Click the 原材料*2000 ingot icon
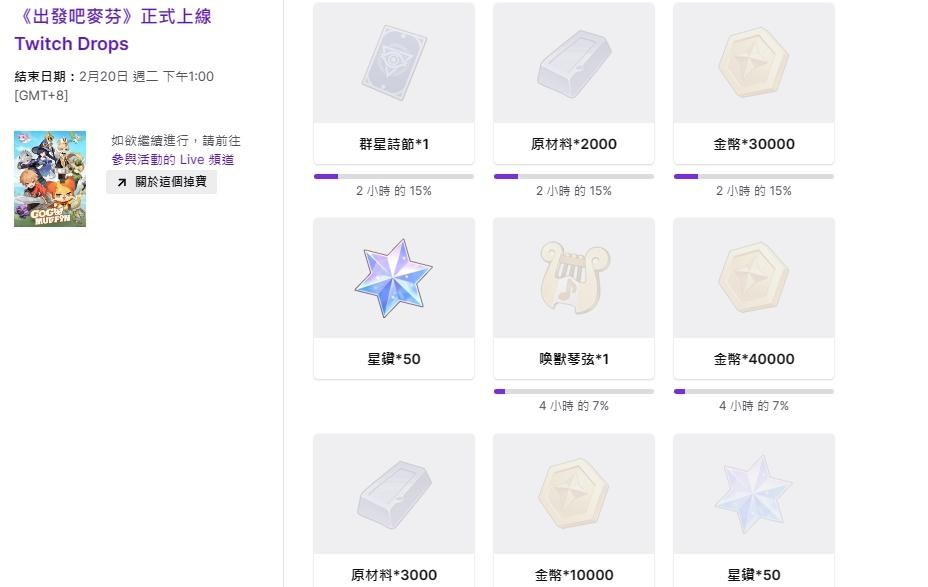This screenshot has height=587, width=928. tap(573, 62)
